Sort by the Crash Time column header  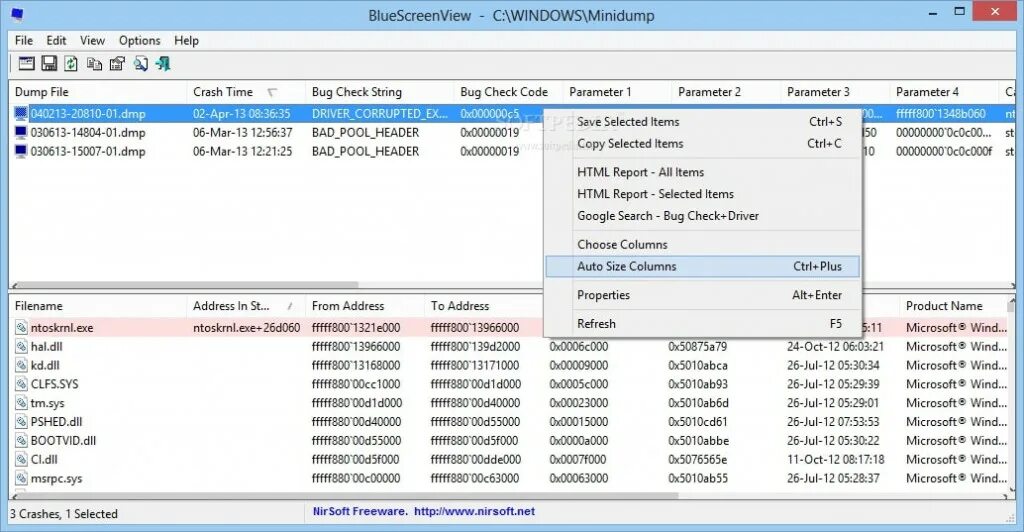(246, 92)
